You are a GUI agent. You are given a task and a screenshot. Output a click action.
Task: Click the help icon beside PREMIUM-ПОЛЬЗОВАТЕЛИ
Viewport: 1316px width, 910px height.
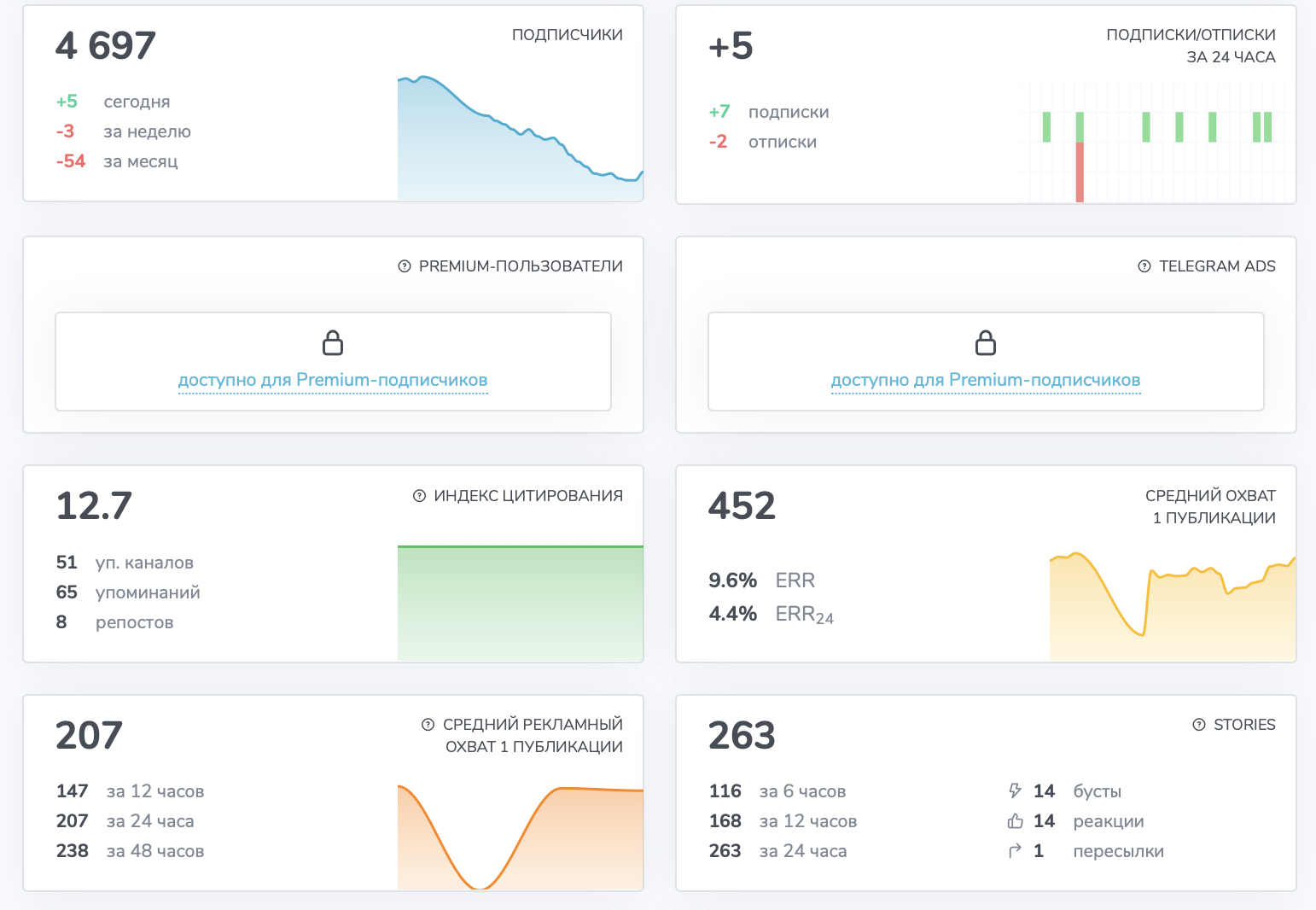(x=405, y=266)
